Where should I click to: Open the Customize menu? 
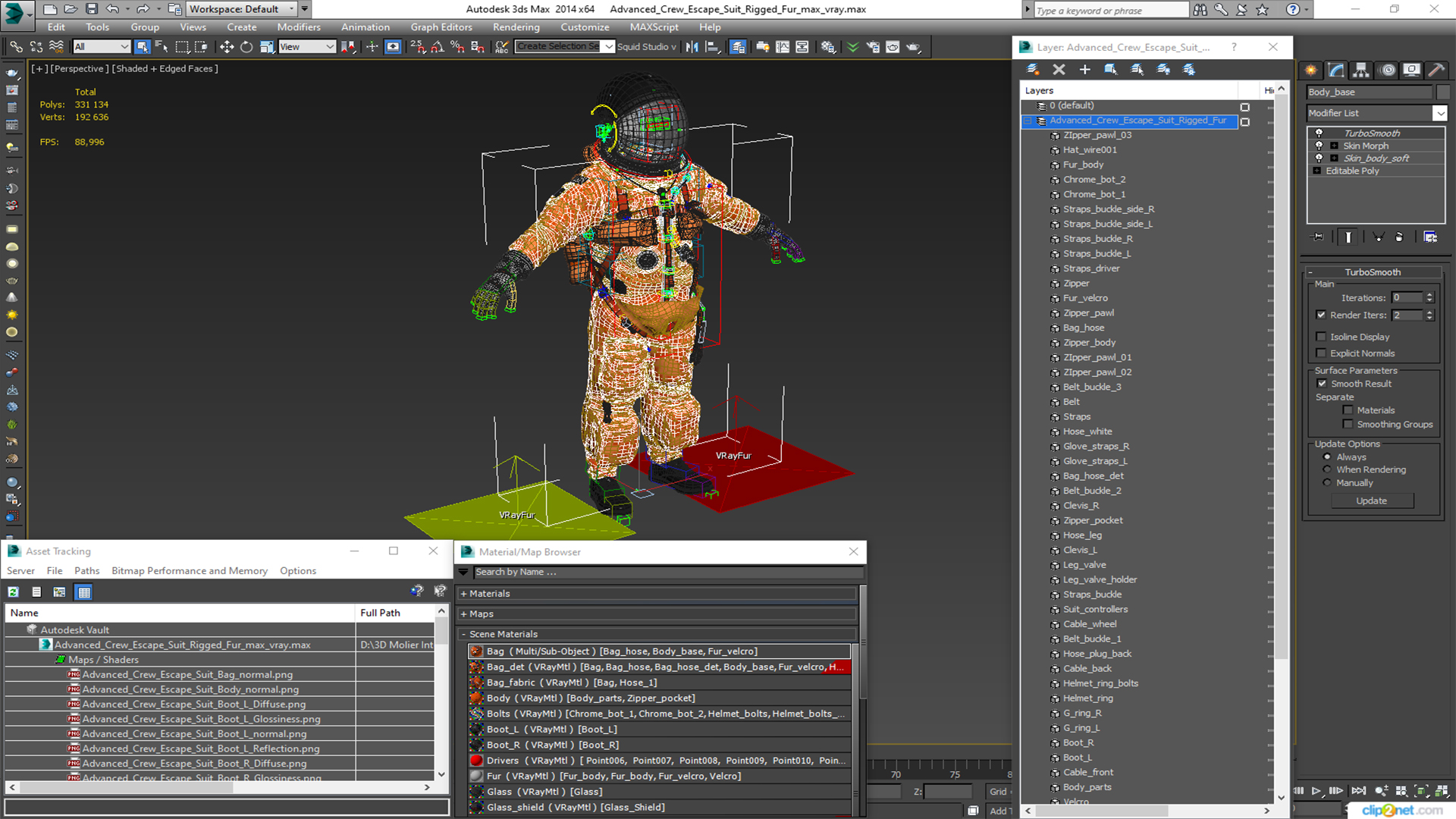coord(585,27)
